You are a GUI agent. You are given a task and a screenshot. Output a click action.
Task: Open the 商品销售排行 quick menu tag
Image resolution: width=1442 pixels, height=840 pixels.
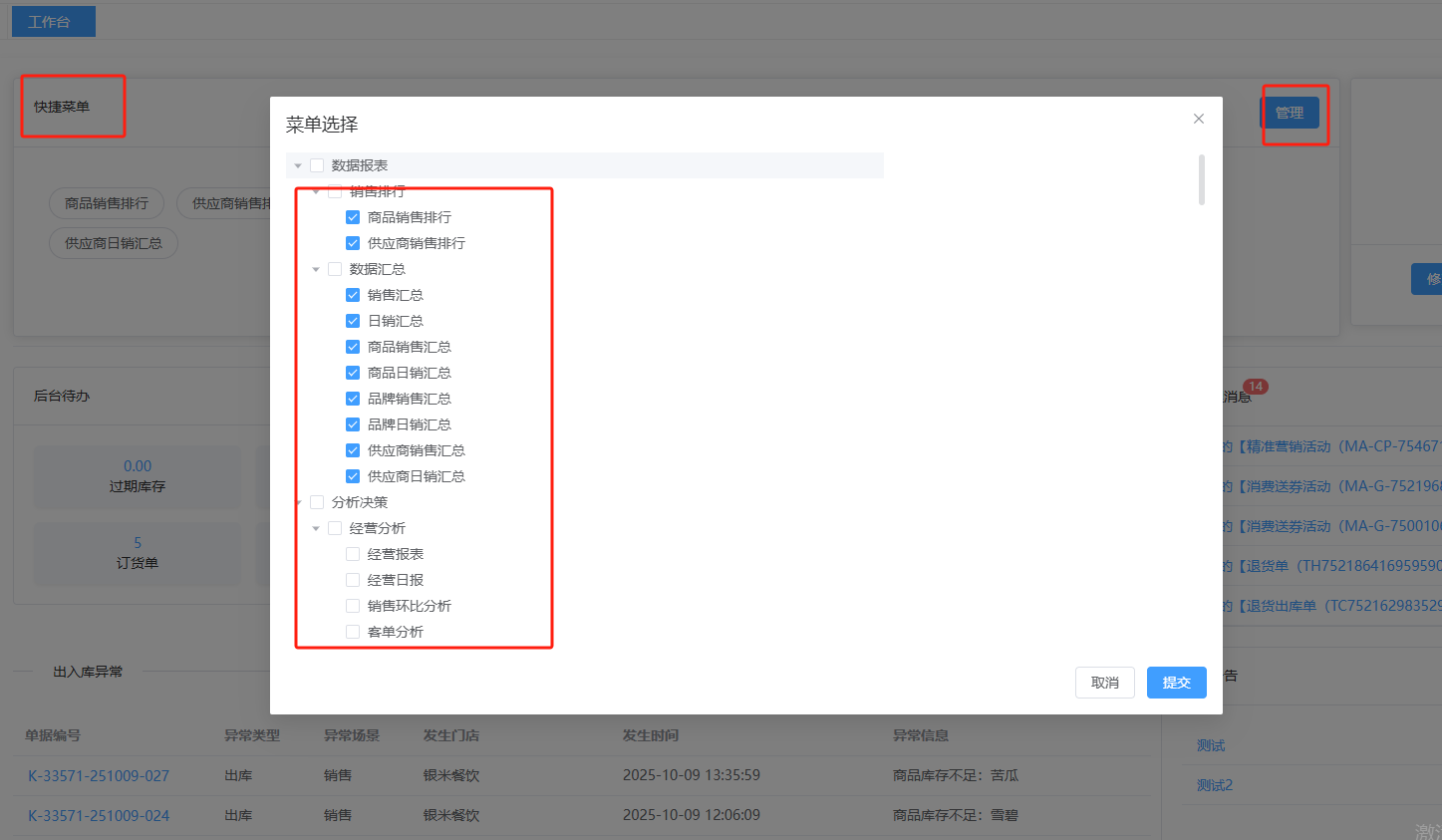pyautogui.click(x=107, y=203)
